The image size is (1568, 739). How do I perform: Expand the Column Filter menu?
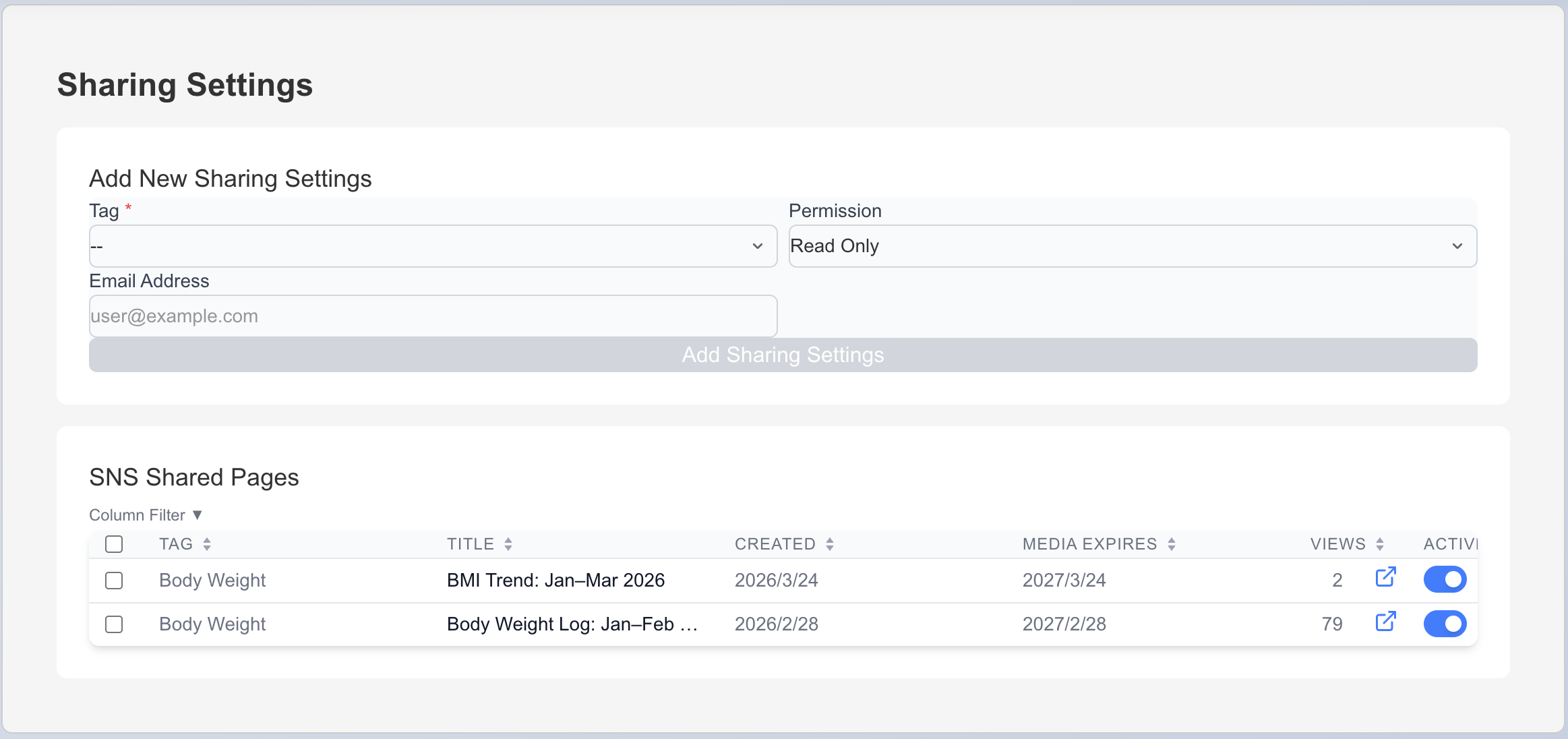tap(146, 515)
